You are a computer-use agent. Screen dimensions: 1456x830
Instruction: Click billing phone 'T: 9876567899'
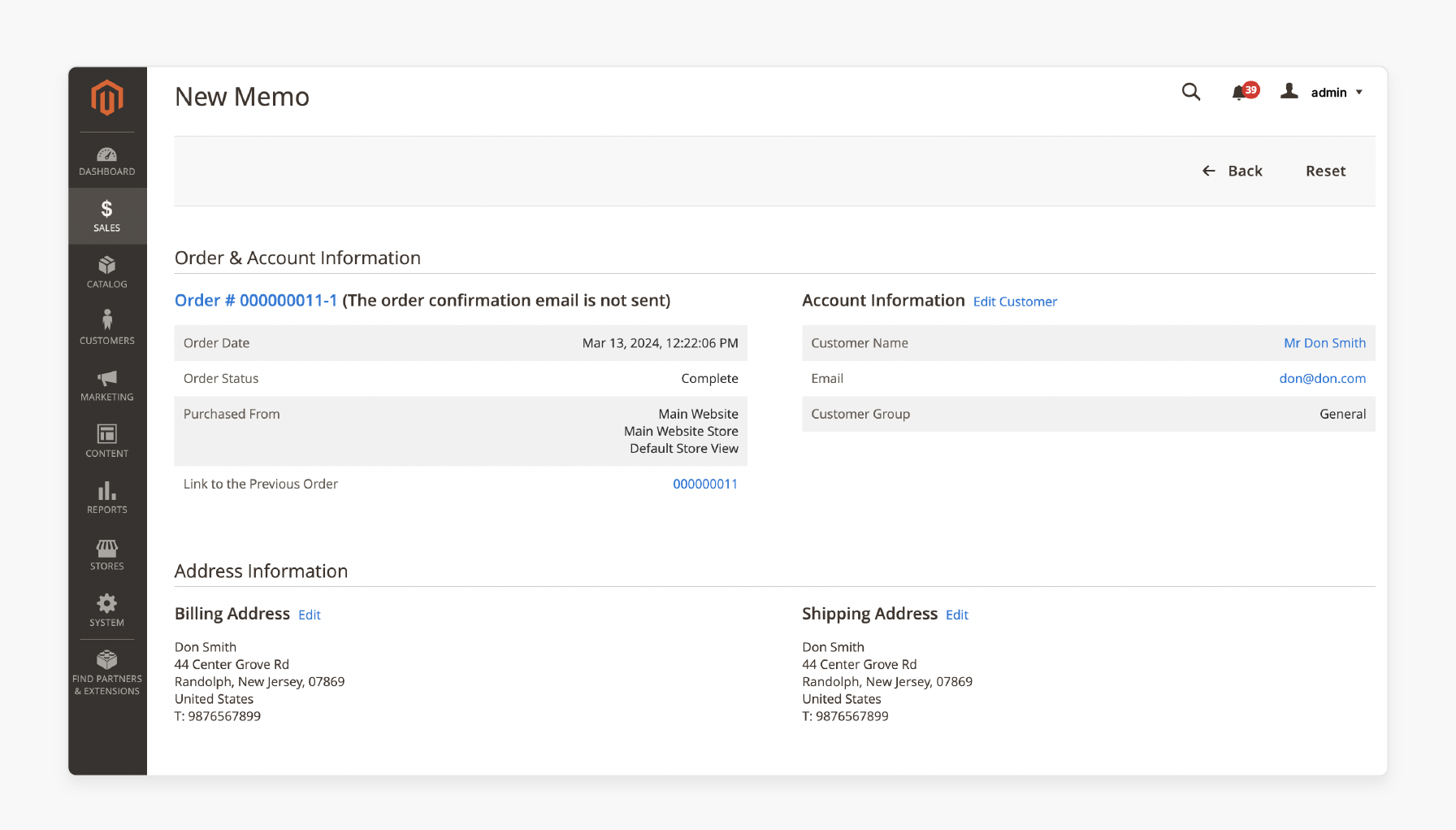coord(218,716)
